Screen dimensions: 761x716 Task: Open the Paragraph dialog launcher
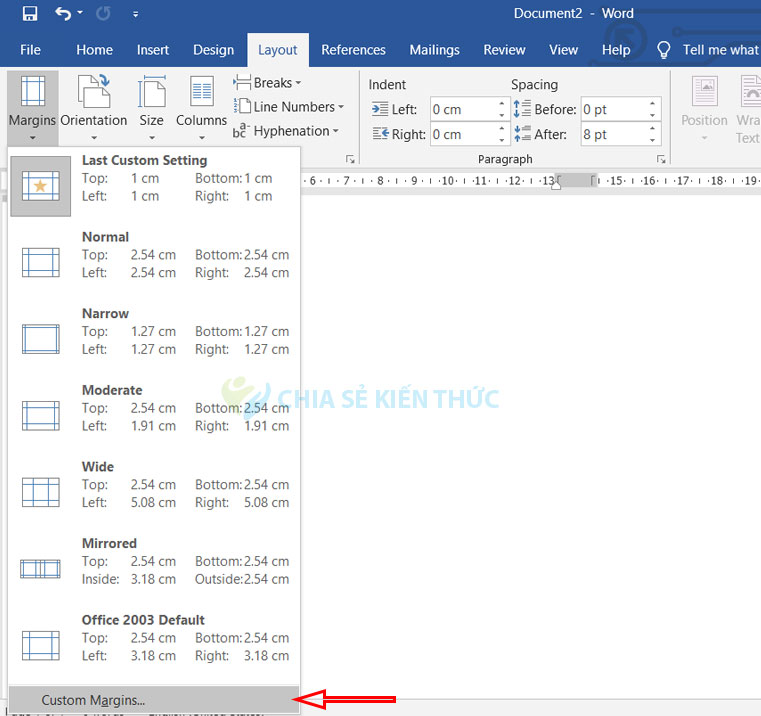tap(661, 159)
